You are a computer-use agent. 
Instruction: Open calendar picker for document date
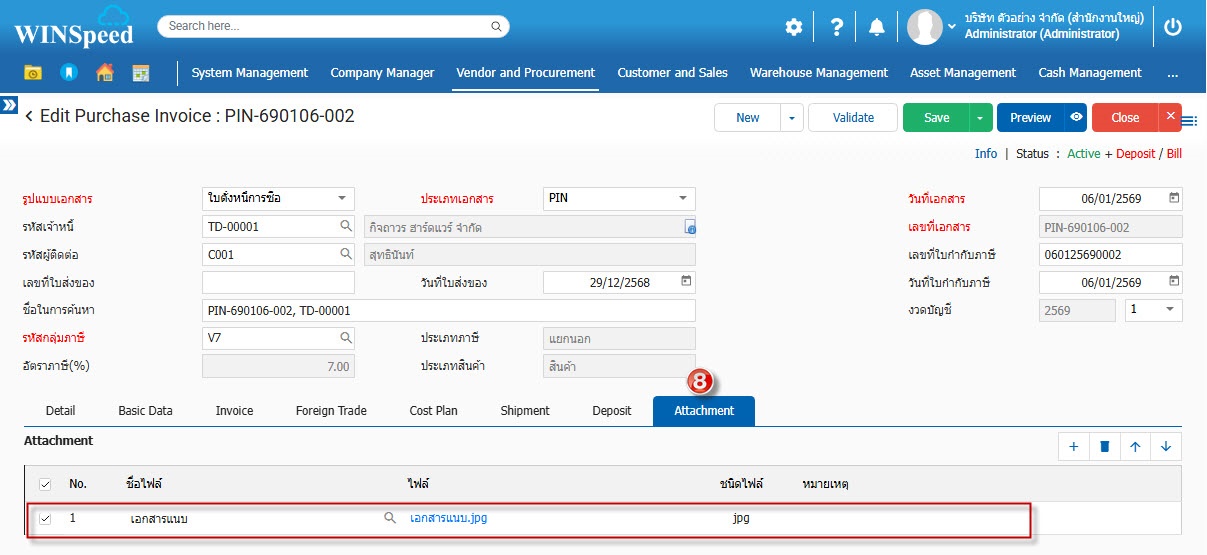click(1174, 198)
